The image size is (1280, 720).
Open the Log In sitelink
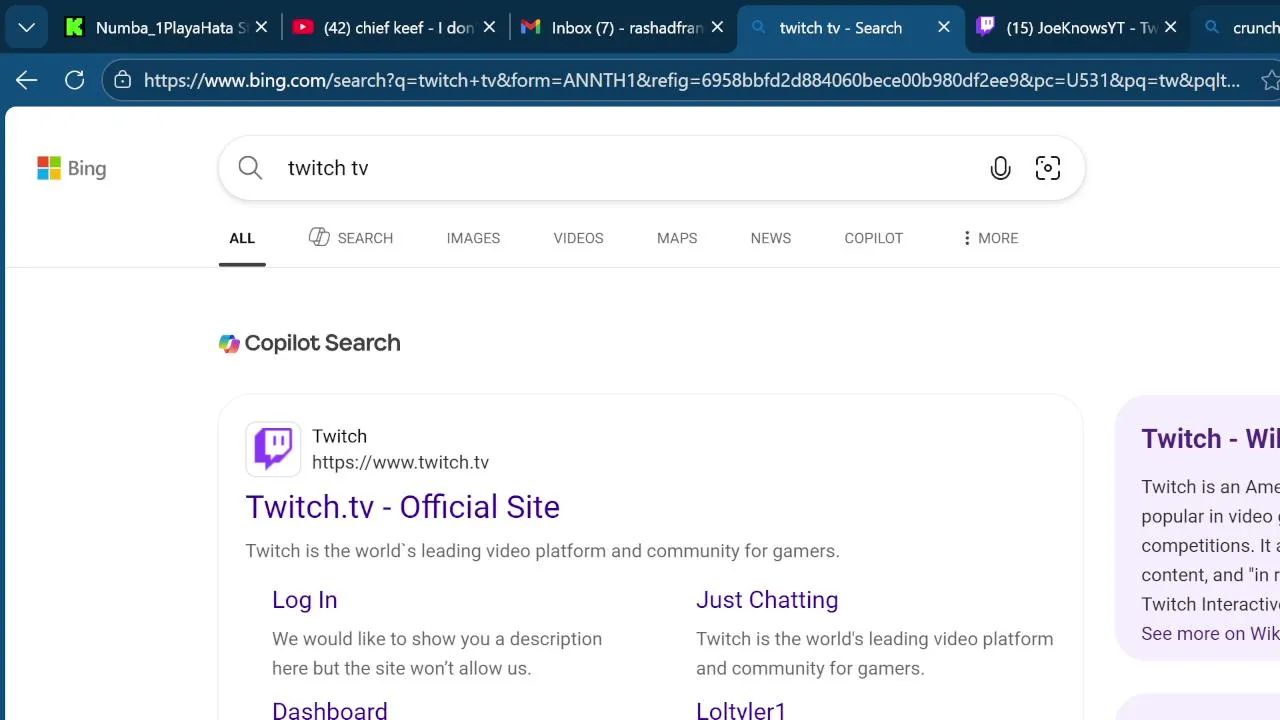tap(305, 600)
